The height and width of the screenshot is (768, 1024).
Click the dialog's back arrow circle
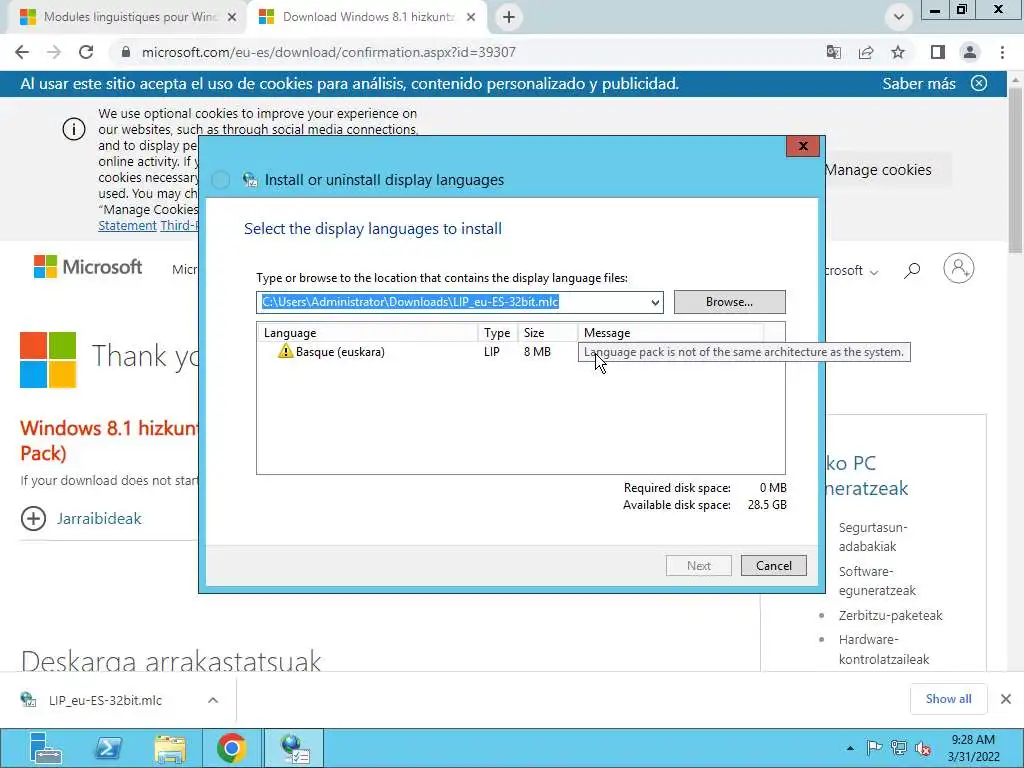(x=221, y=180)
